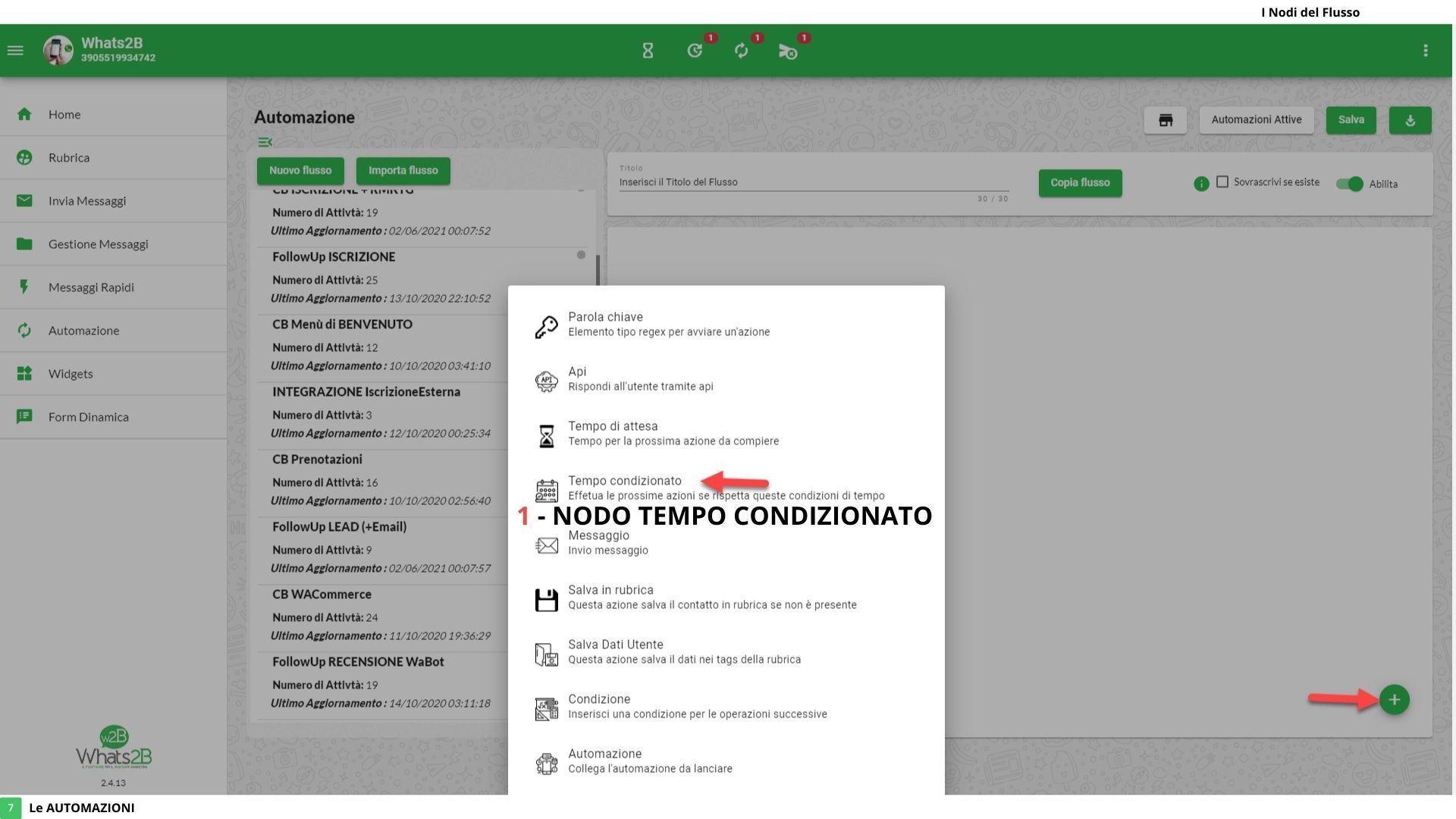Open the failed-send notification icon
This screenshot has width=1456, height=819.
coord(788,51)
